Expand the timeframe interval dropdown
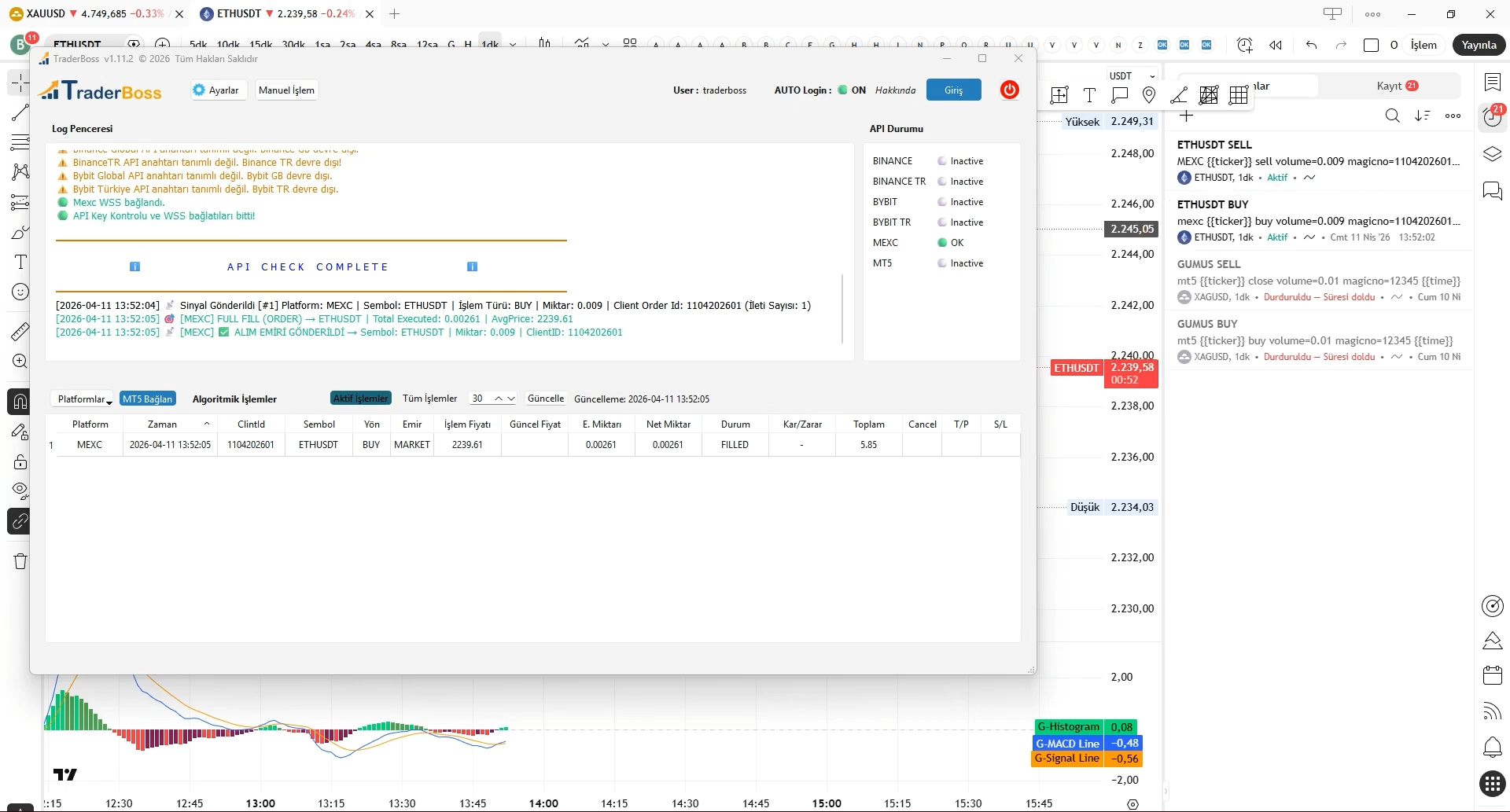 [513, 44]
